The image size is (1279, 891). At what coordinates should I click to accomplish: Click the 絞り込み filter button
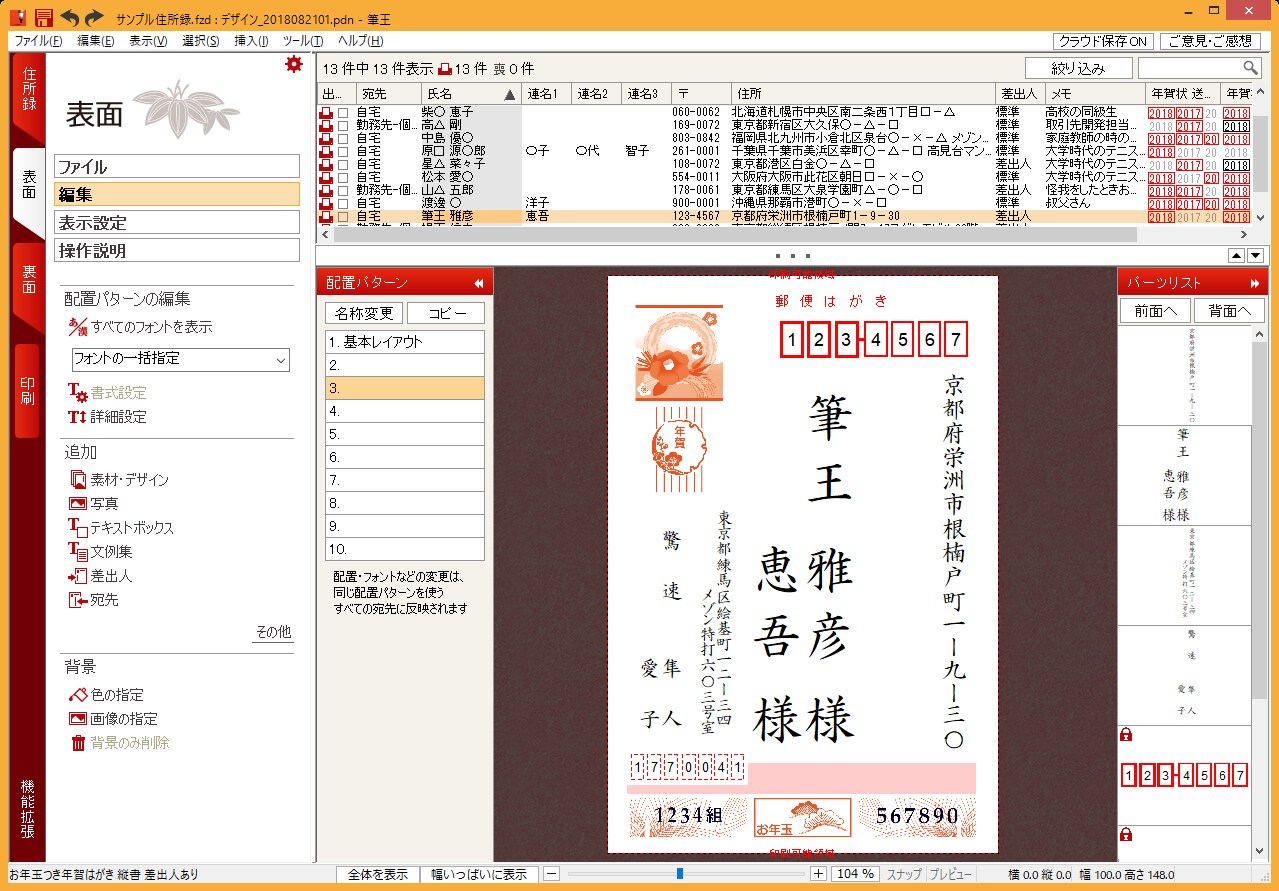point(1079,68)
